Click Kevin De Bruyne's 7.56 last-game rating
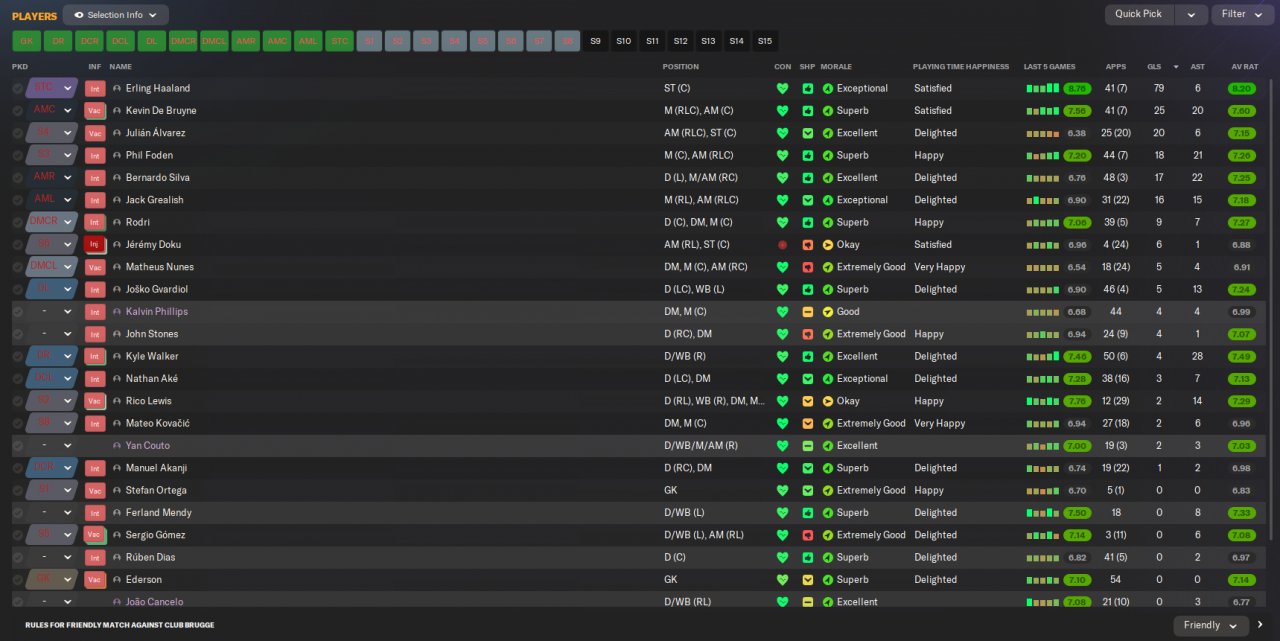The height and width of the screenshot is (641, 1280). tap(1077, 110)
